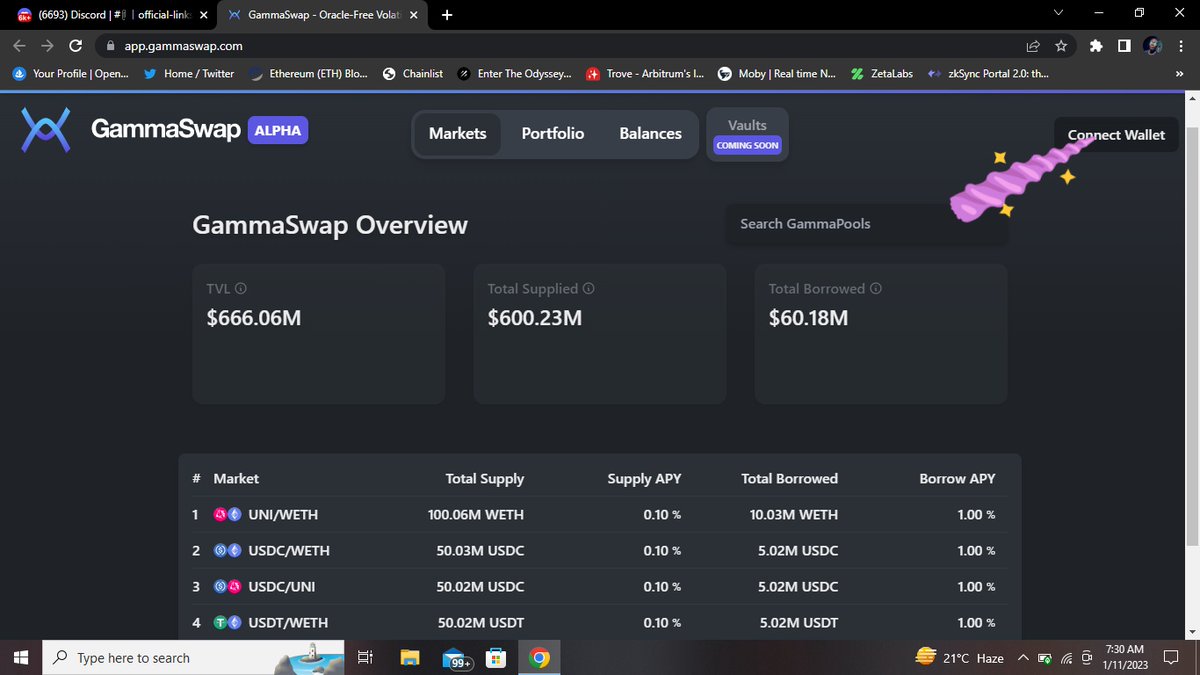Open a new browser tab
The height and width of the screenshot is (675, 1200).
click(x=446, y=15)
